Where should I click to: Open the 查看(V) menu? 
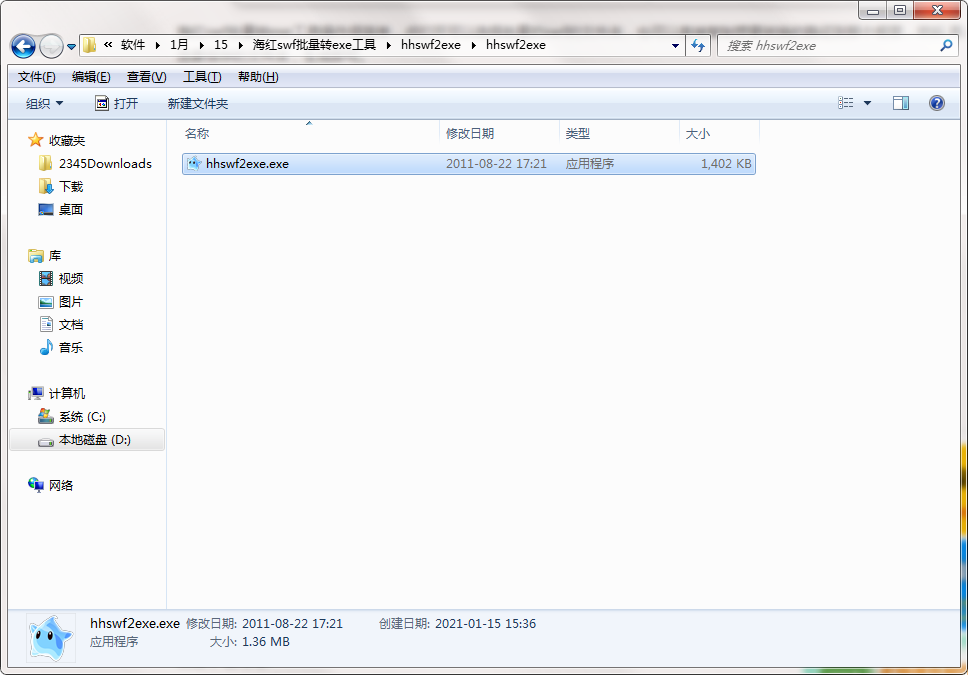click(146, 77)
